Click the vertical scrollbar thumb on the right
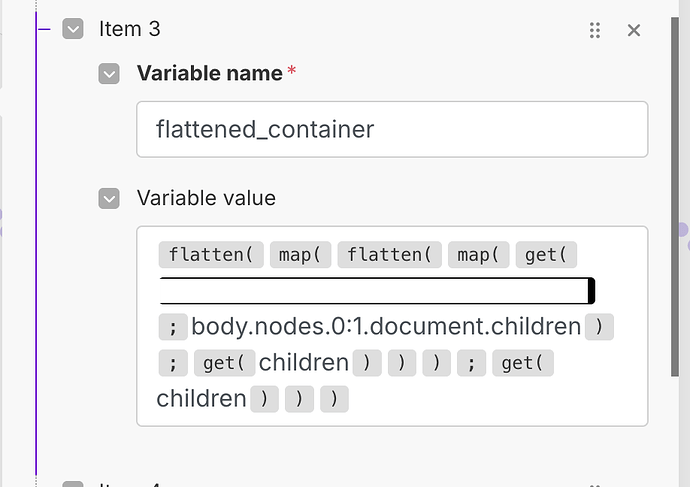The height and width of the screenshot is (487, 690). pos(675,197)
